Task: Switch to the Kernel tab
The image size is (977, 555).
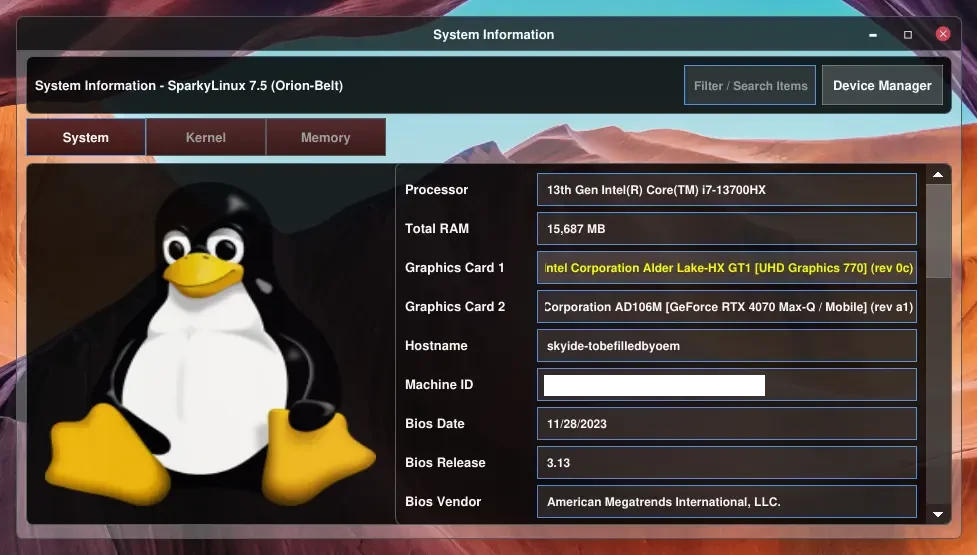Action: click(206, 137)
